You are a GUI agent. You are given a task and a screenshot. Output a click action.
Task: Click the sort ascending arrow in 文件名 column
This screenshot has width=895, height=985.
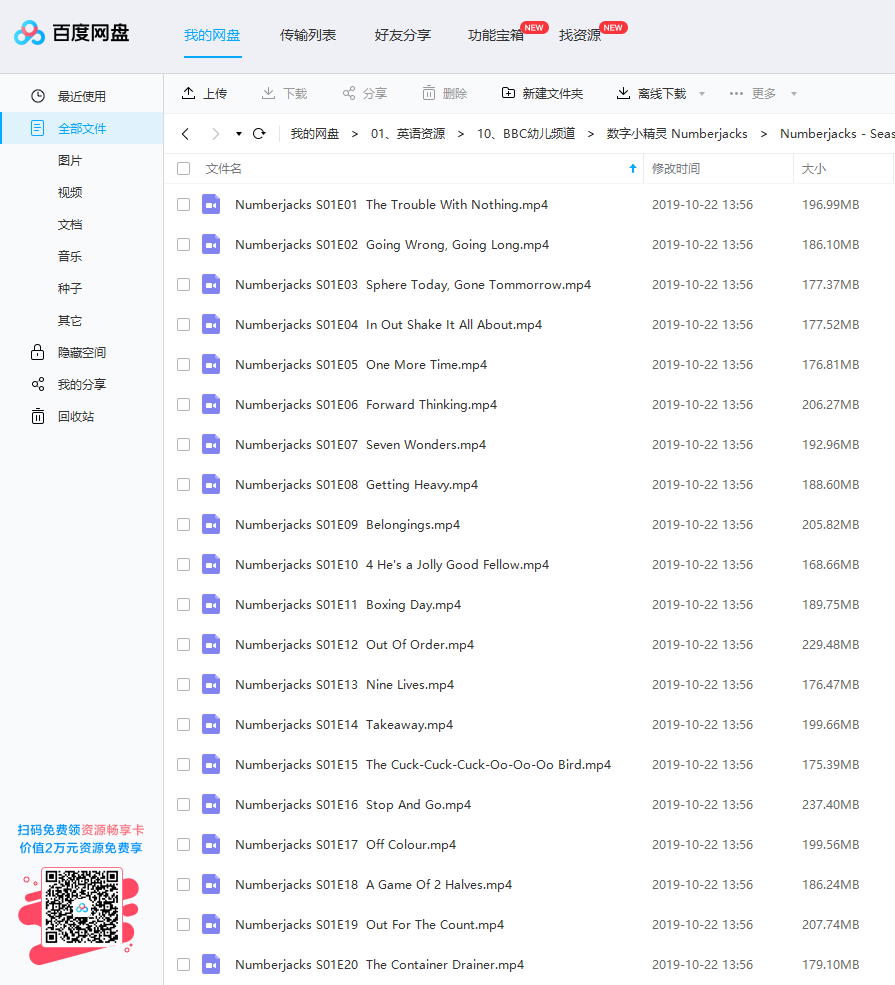tap(633, 168)
